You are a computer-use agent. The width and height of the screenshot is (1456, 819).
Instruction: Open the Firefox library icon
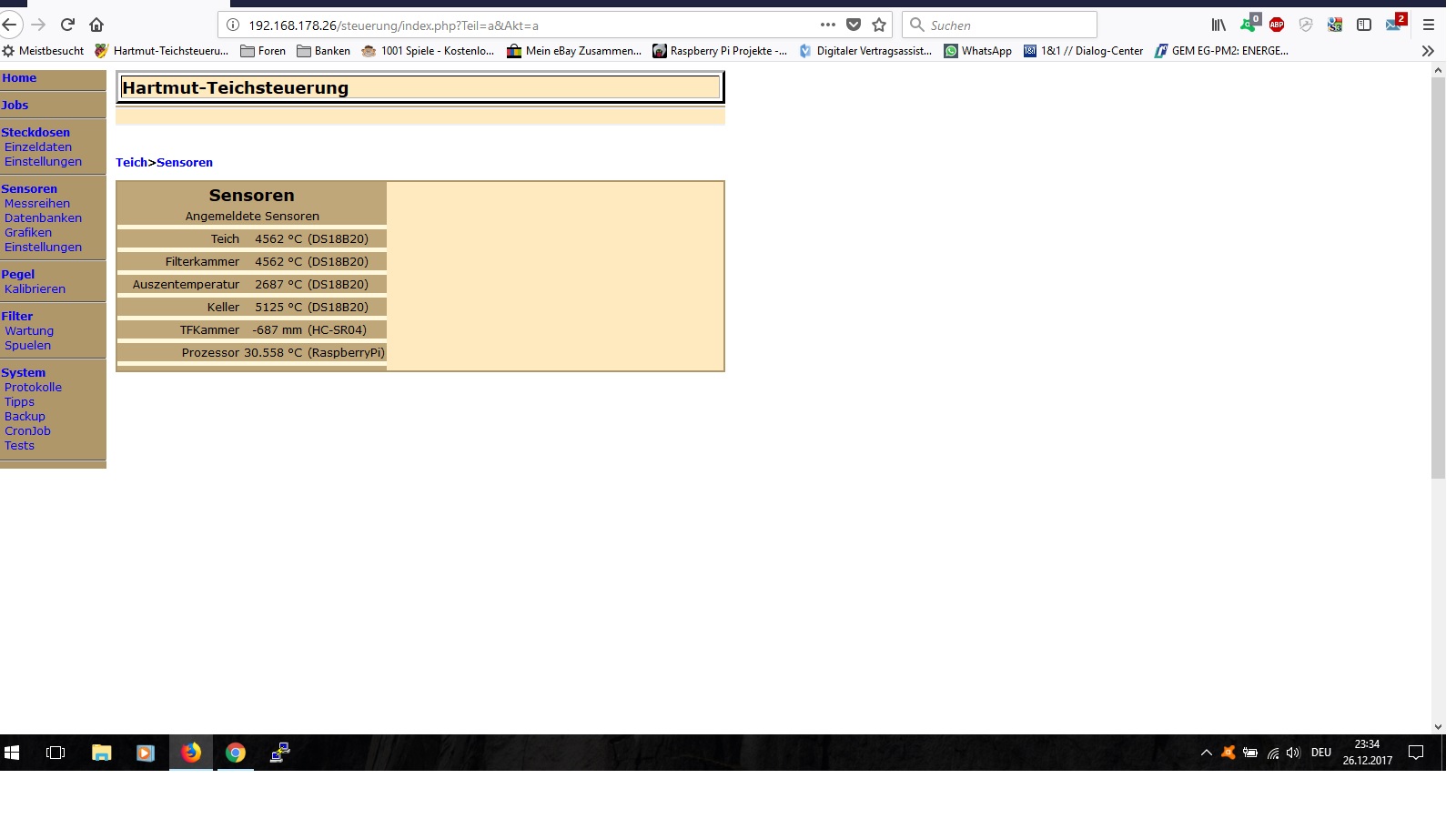pyautogui.click(x=1218, y=25)
